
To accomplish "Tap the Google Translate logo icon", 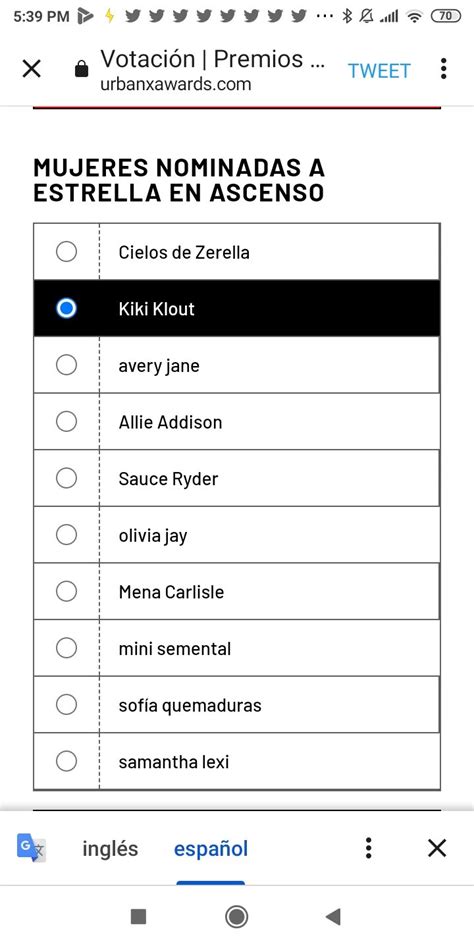I will (30, 848).
